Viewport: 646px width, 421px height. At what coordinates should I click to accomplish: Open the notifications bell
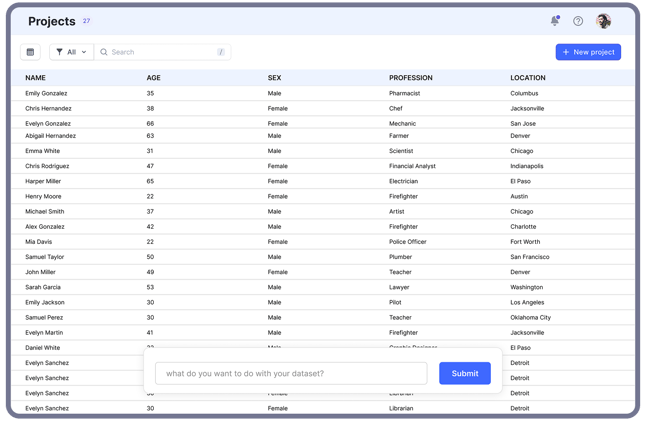point(555,21)
